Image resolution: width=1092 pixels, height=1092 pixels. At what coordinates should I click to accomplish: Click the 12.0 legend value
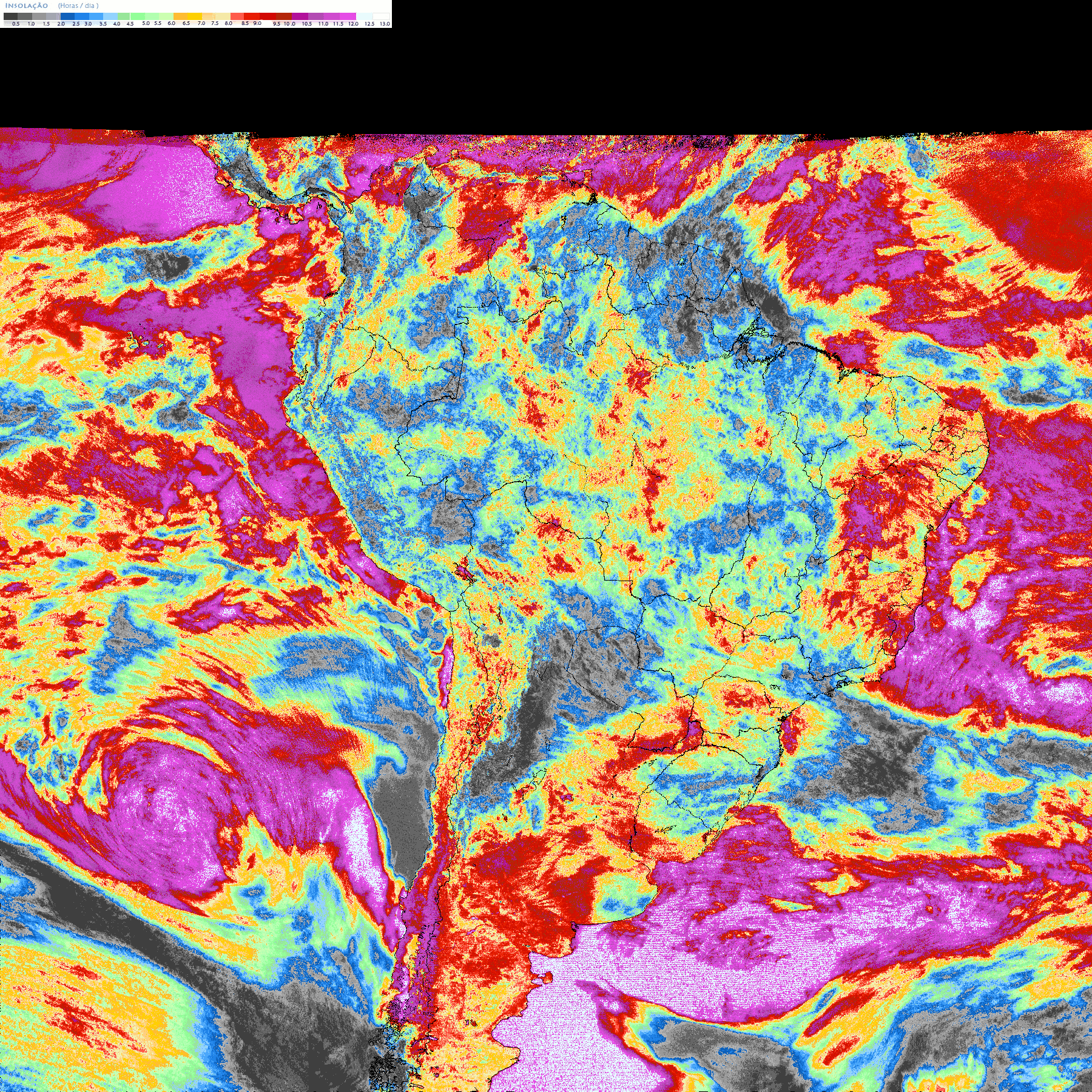coord(353,24)
